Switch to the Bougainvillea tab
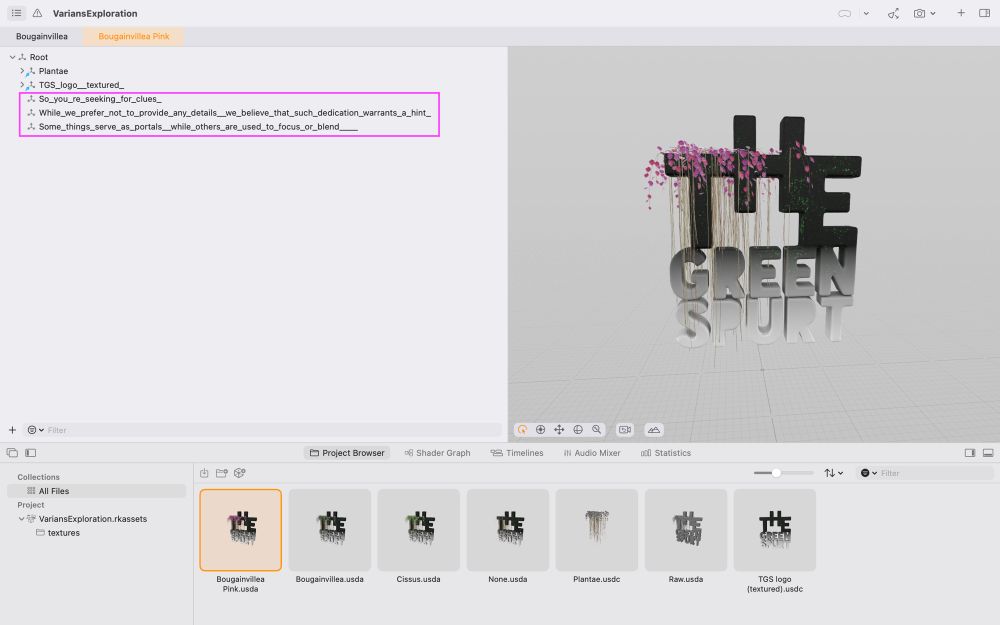Screen dimensions: 1000x625 (41, 36)
